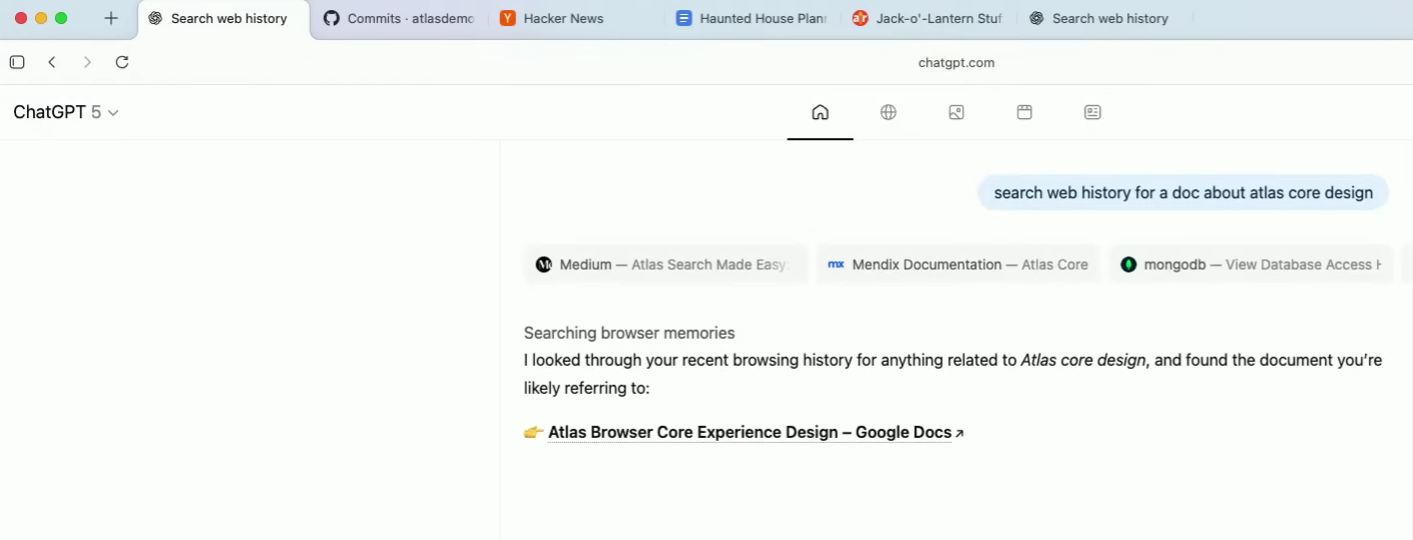Screen dimensions: 1413x540
Task: Select the active Search web history tab
Action: point(224,18)
